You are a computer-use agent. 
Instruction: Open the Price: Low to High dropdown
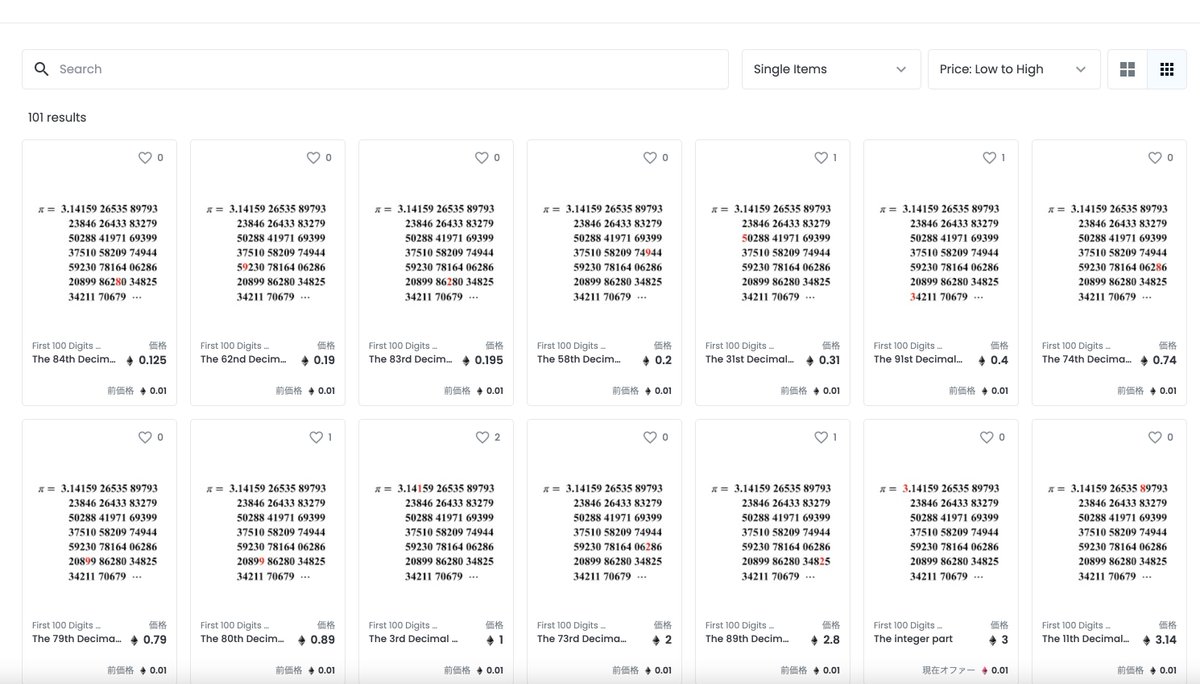[1014, 69]
